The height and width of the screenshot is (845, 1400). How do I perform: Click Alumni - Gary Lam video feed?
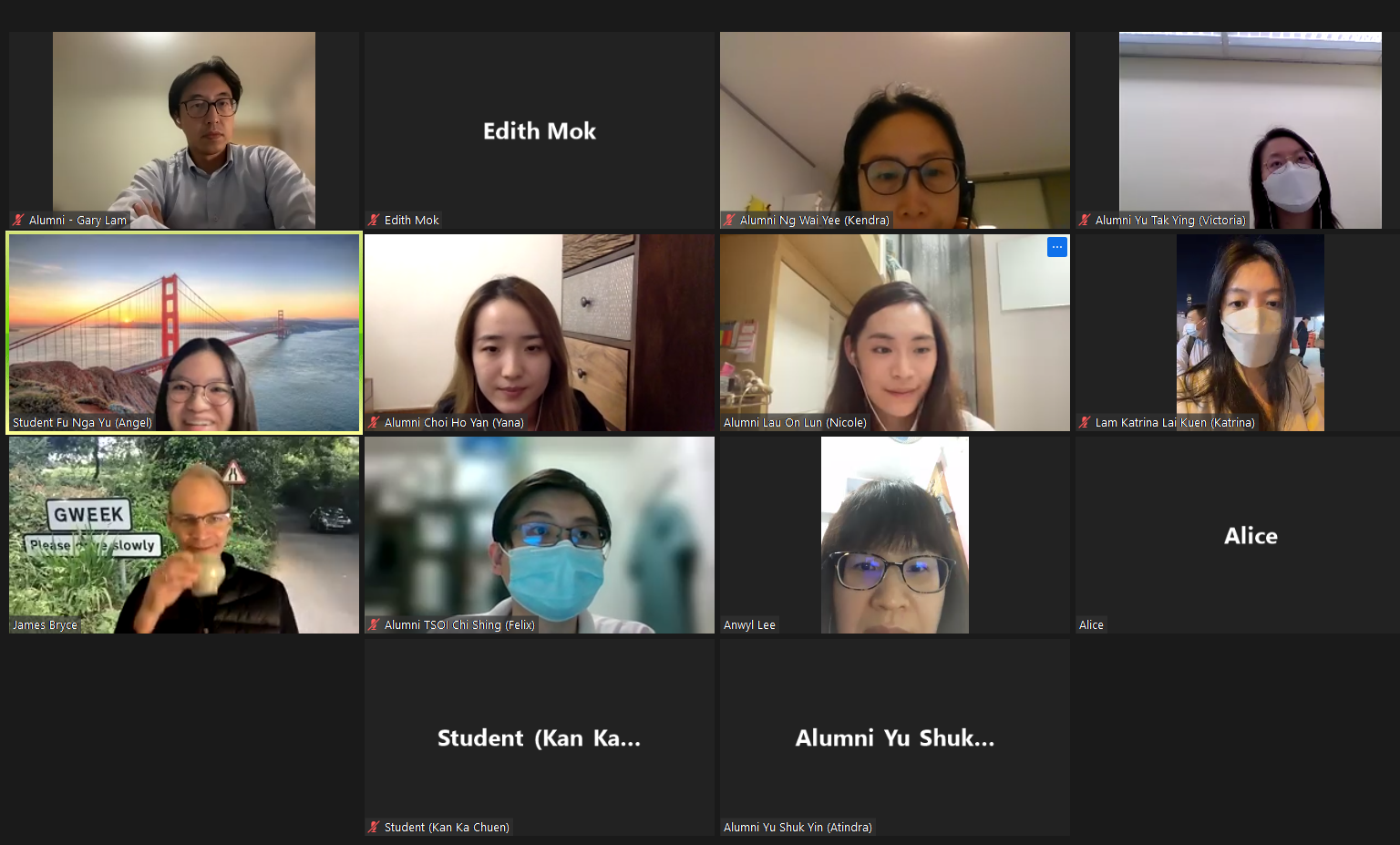pos(184,130)
